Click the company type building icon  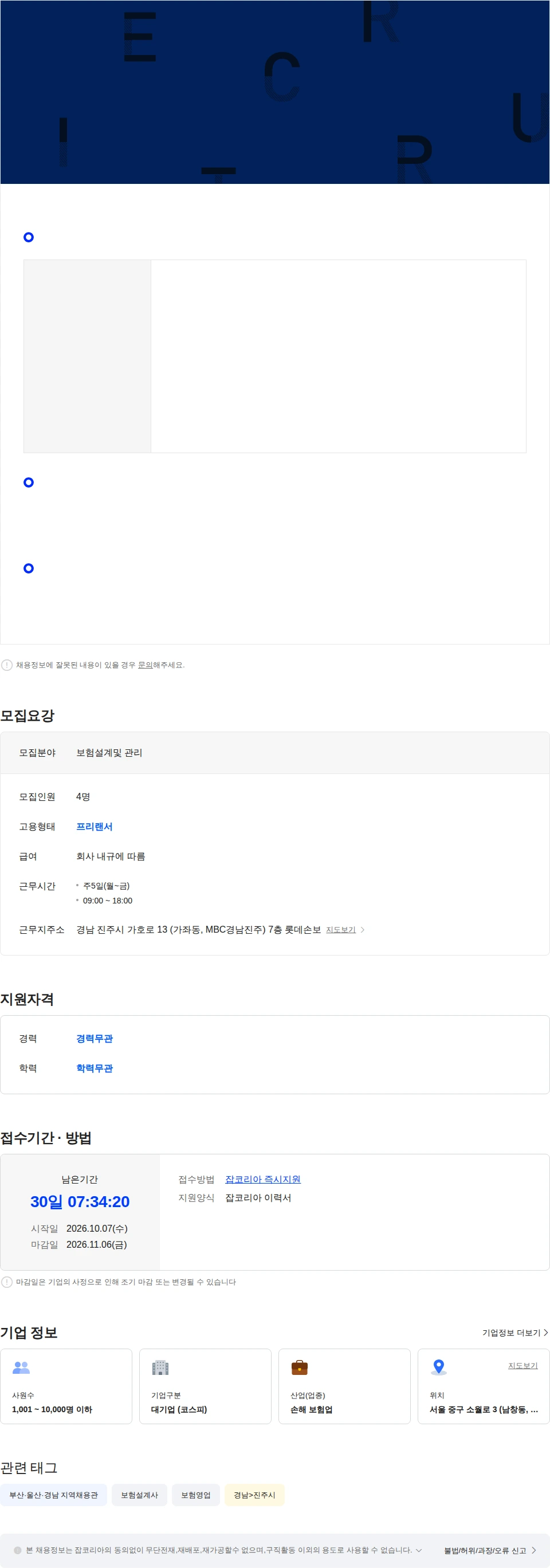160,1367
